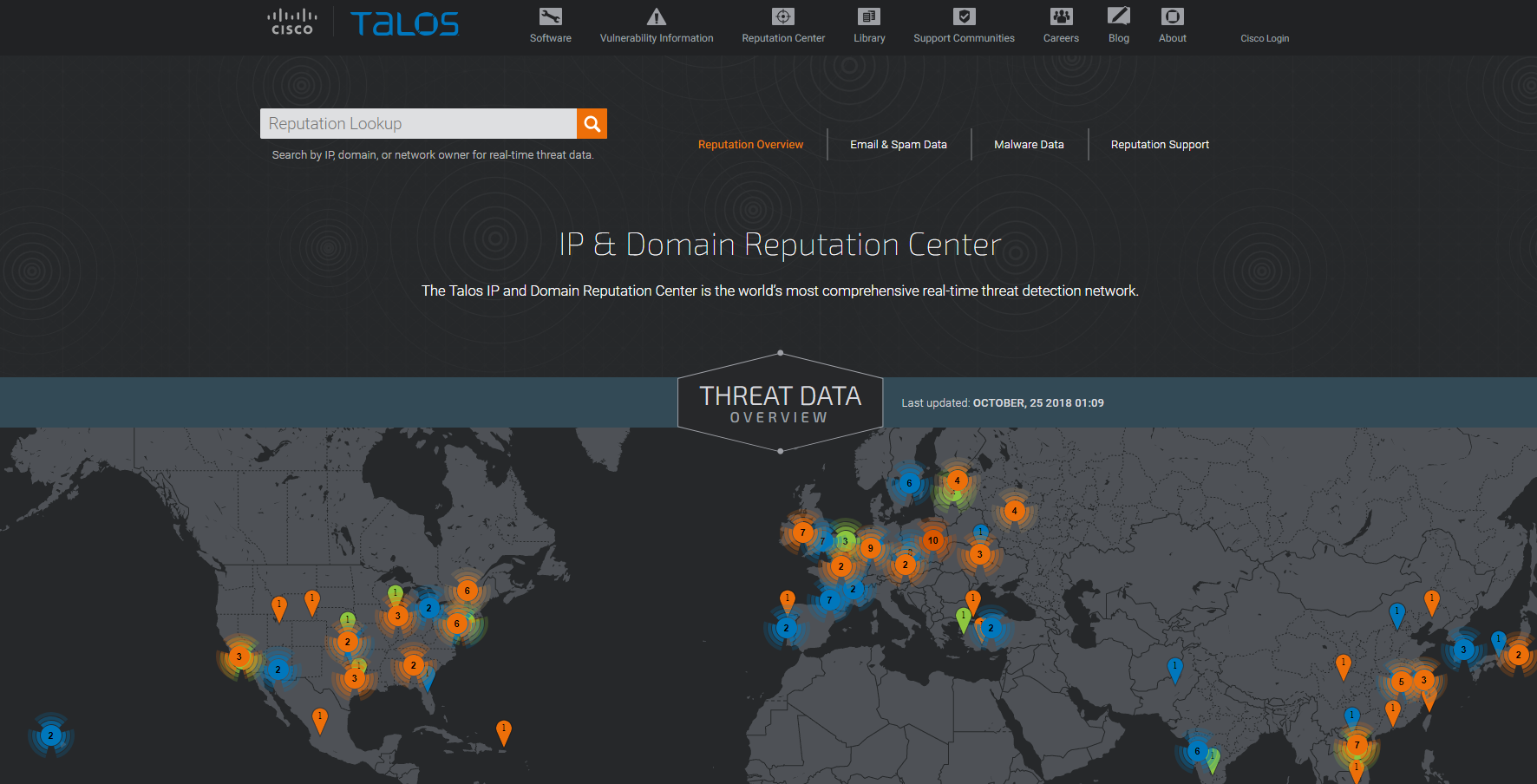
Task: Click the blue cluster marker 6 in Scandinavia
Action: 909,483
